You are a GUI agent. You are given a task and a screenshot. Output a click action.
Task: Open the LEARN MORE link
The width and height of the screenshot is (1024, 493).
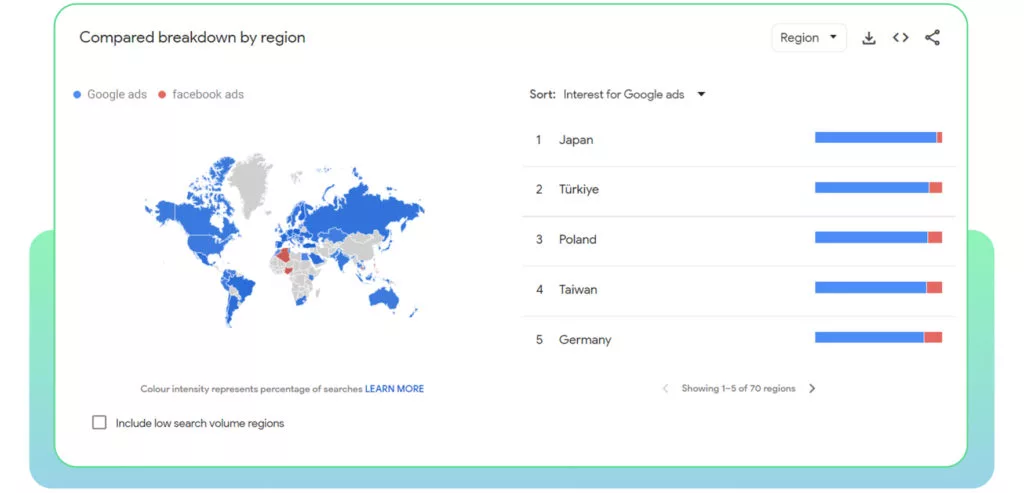pyautogui.click(x=394, y=389)
